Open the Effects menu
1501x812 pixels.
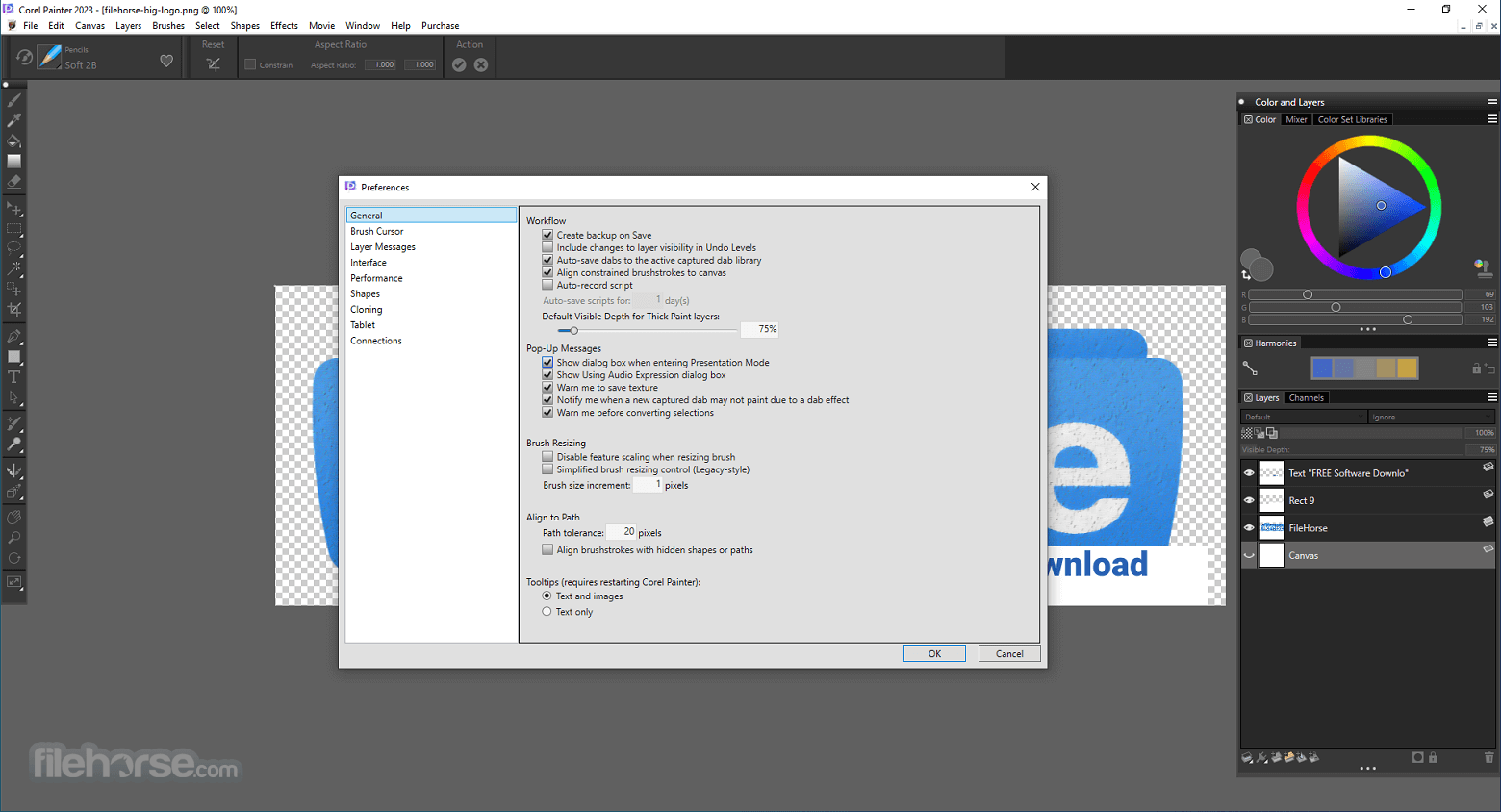point(284,26)
